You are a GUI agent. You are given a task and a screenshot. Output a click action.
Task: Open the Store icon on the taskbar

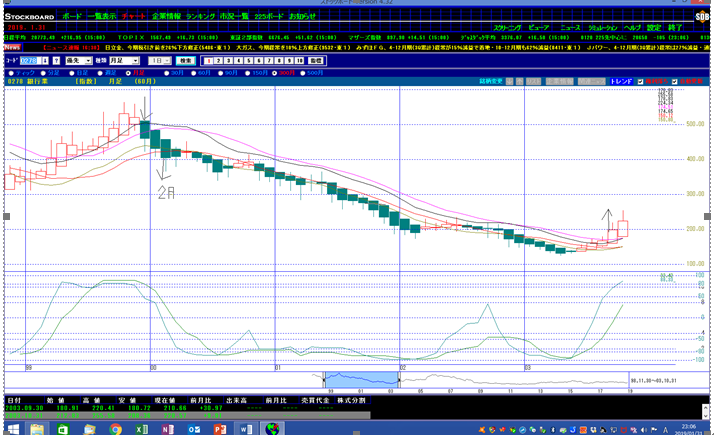click(63, 429)
